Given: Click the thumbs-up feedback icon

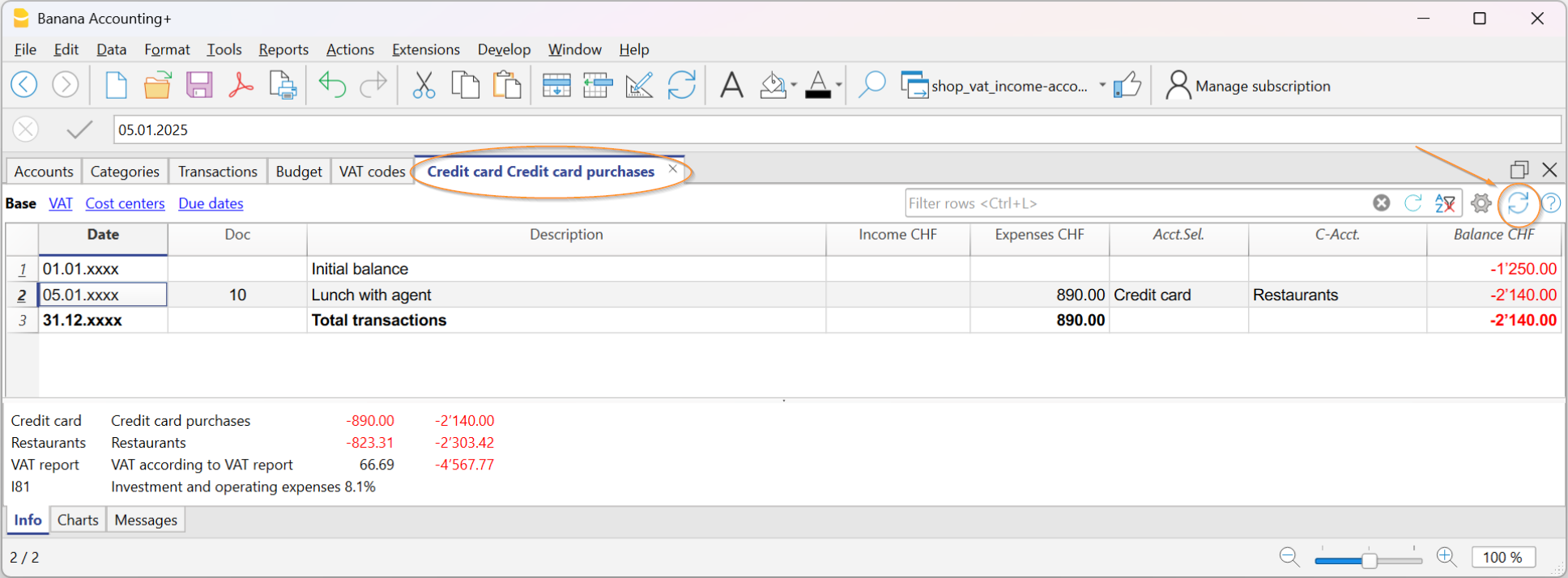Looking at the screenshot, I should point(1127,84).
